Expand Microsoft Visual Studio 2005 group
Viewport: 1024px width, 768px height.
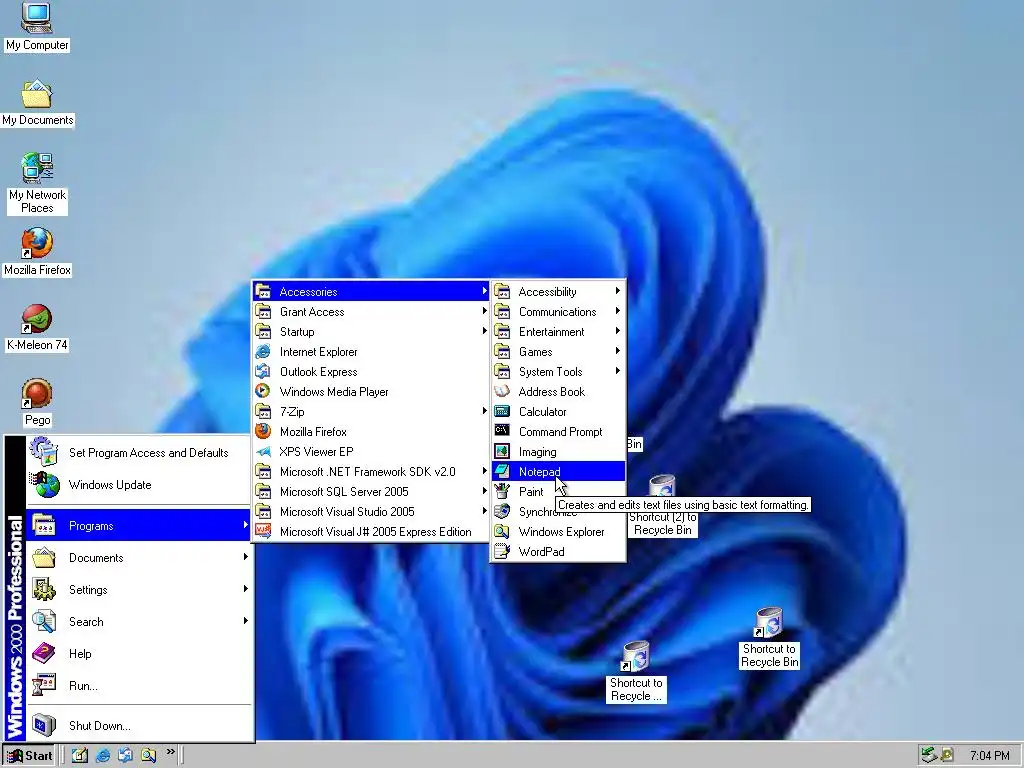coord(371,512)
